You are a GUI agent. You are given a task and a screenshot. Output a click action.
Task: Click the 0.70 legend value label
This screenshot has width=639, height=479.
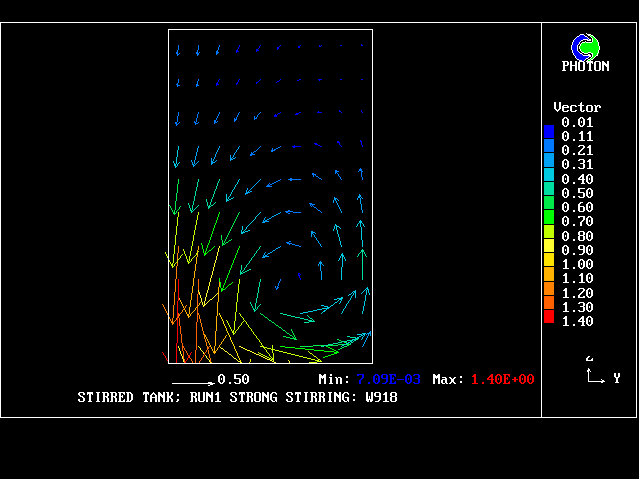click(577, 221)
